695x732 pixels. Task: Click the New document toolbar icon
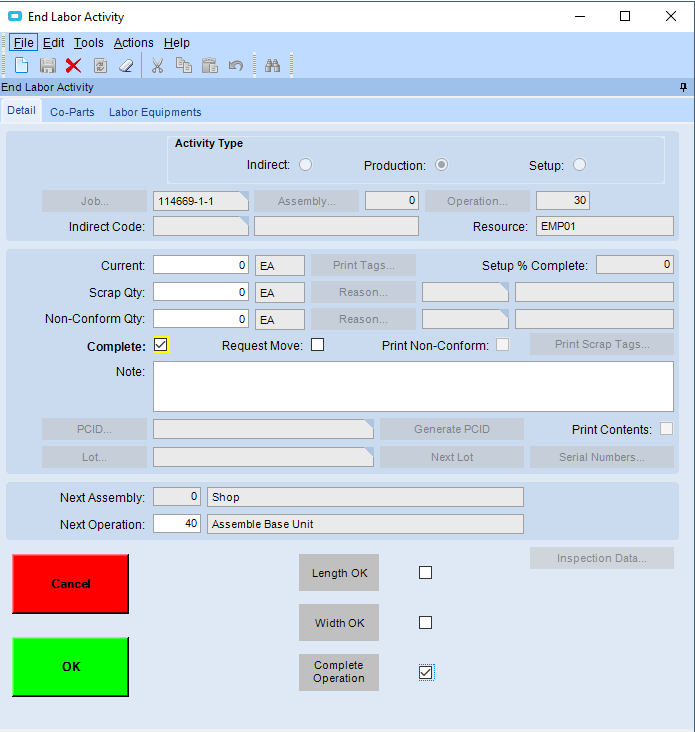coord(21,65)
